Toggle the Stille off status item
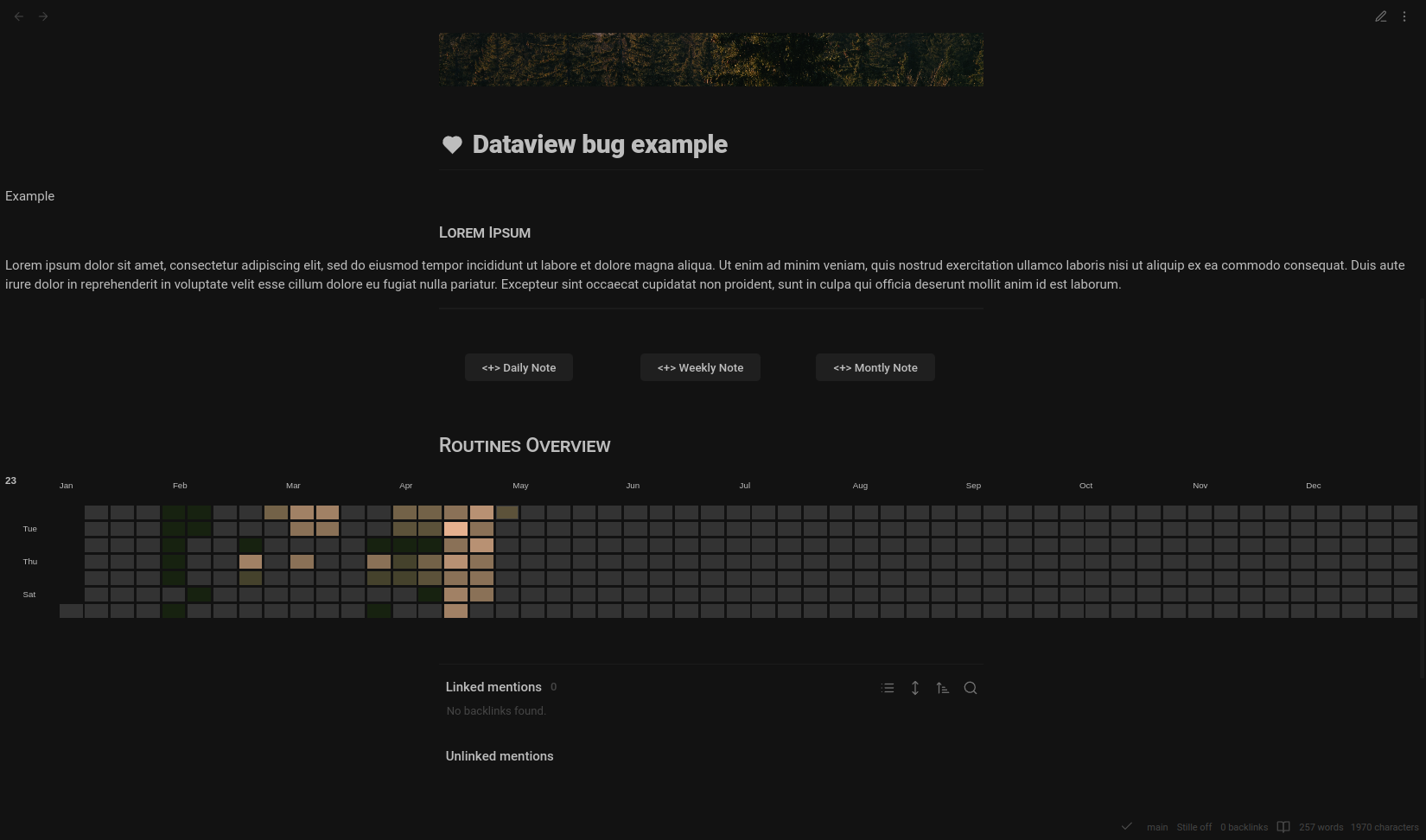Viewport: 1426px width, 840px height. pos(1194,827)
